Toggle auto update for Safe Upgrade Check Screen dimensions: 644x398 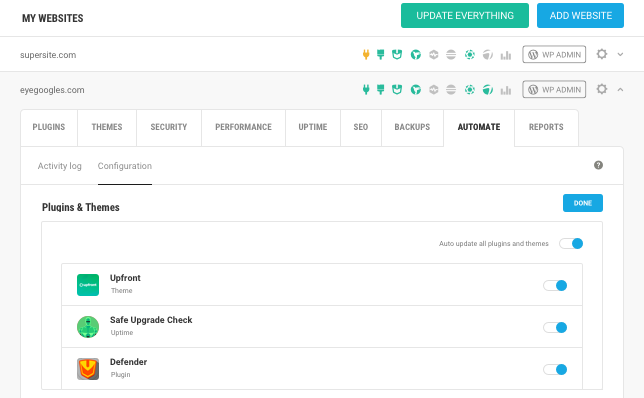555,327
